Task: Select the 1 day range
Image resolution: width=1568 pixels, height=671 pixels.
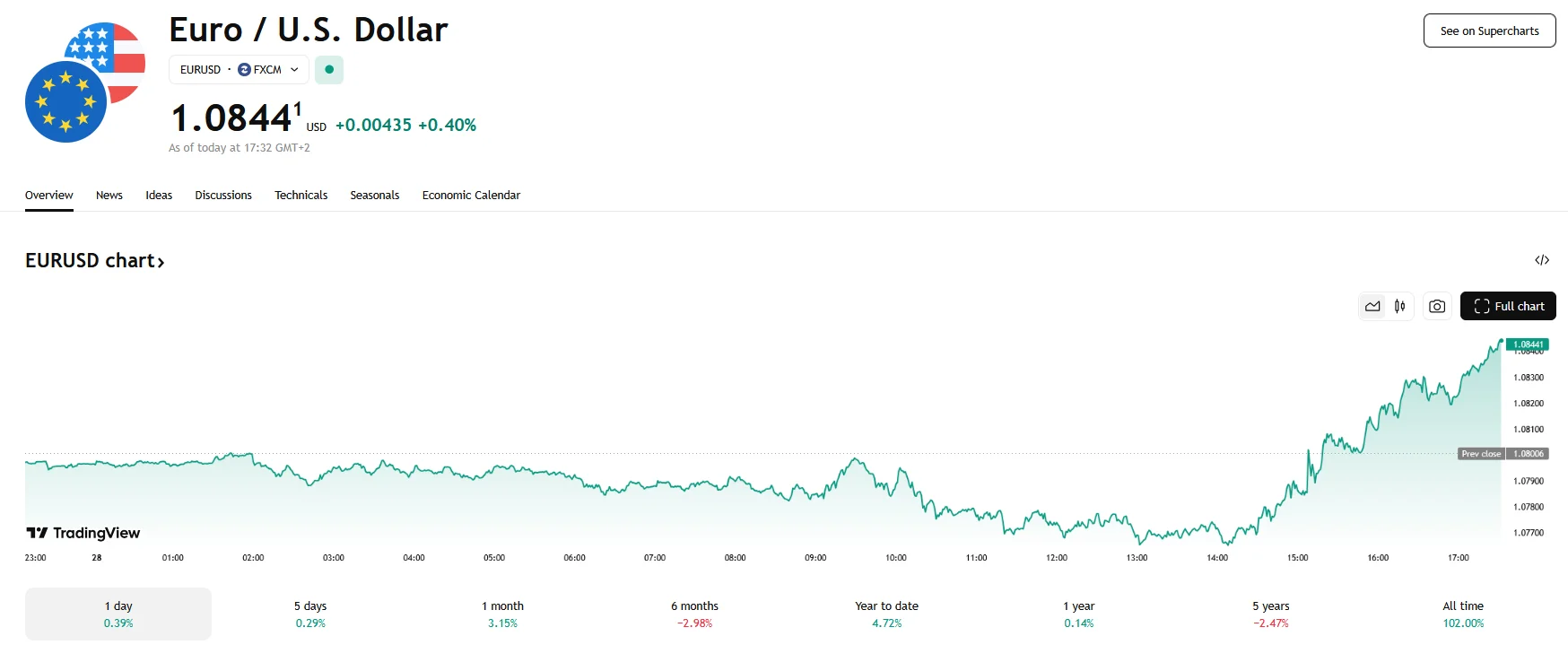Action: pyautogui.click(x=118, y=614)
